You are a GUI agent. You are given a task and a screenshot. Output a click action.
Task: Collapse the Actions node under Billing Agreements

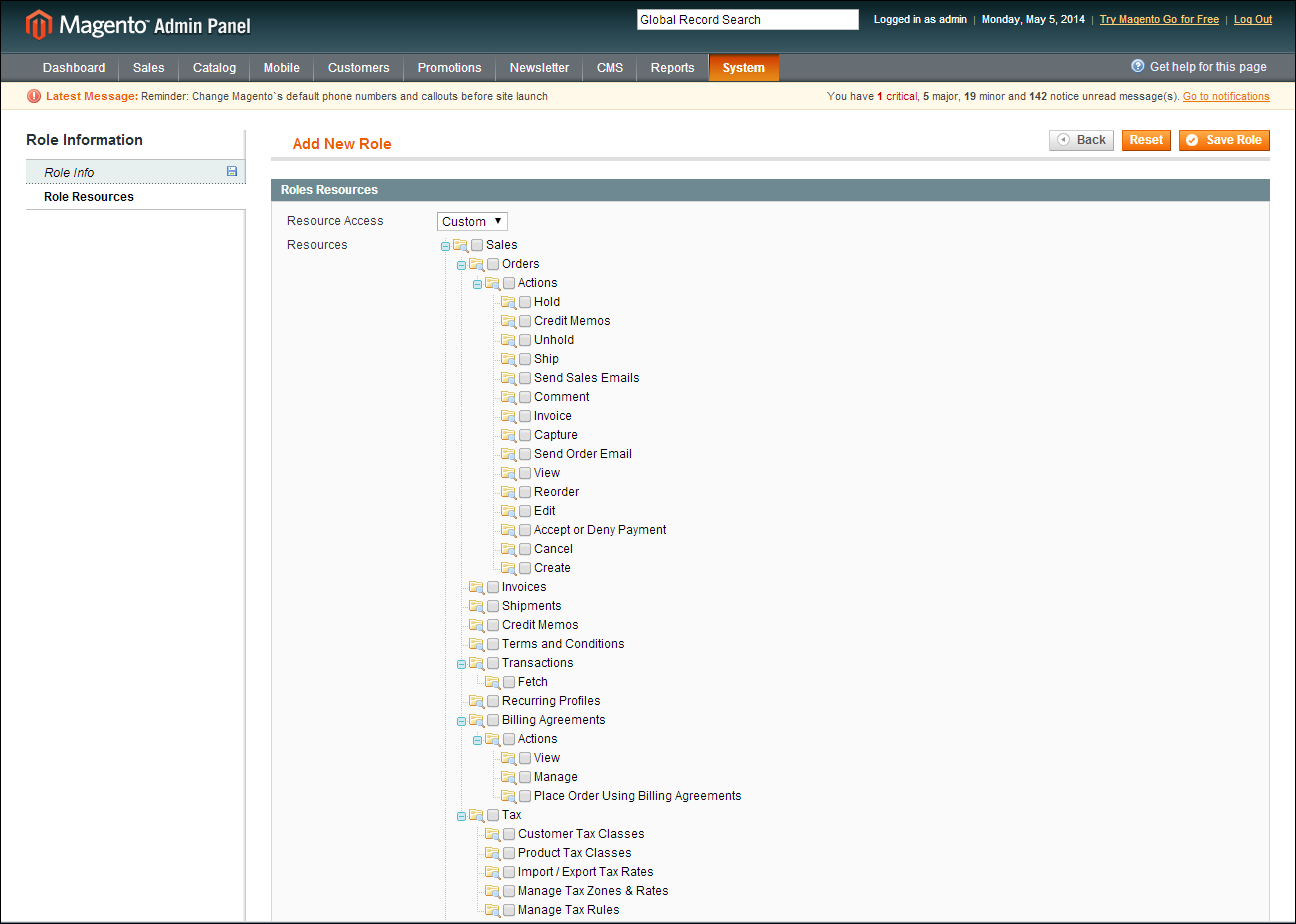pyautogui.click(x=477, y=740)
